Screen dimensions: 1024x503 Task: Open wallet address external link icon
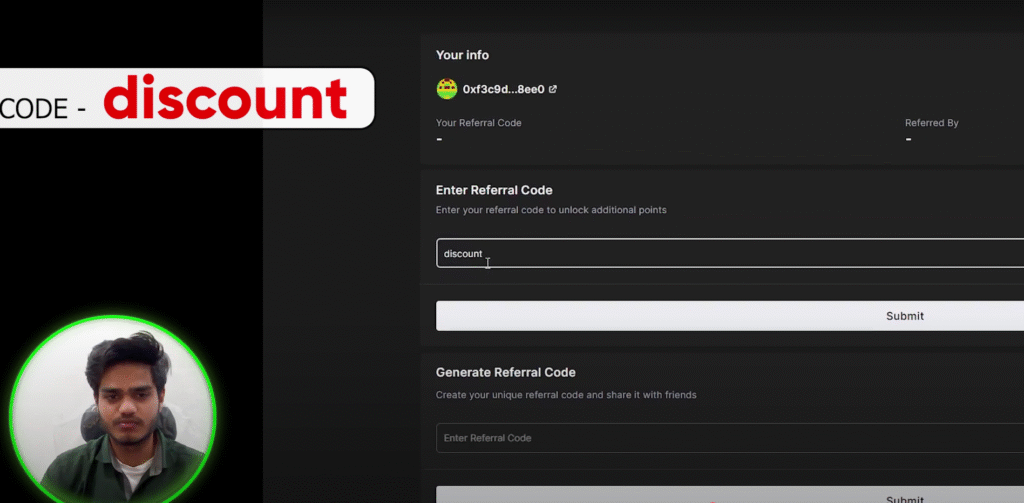[x=552, y=89]
